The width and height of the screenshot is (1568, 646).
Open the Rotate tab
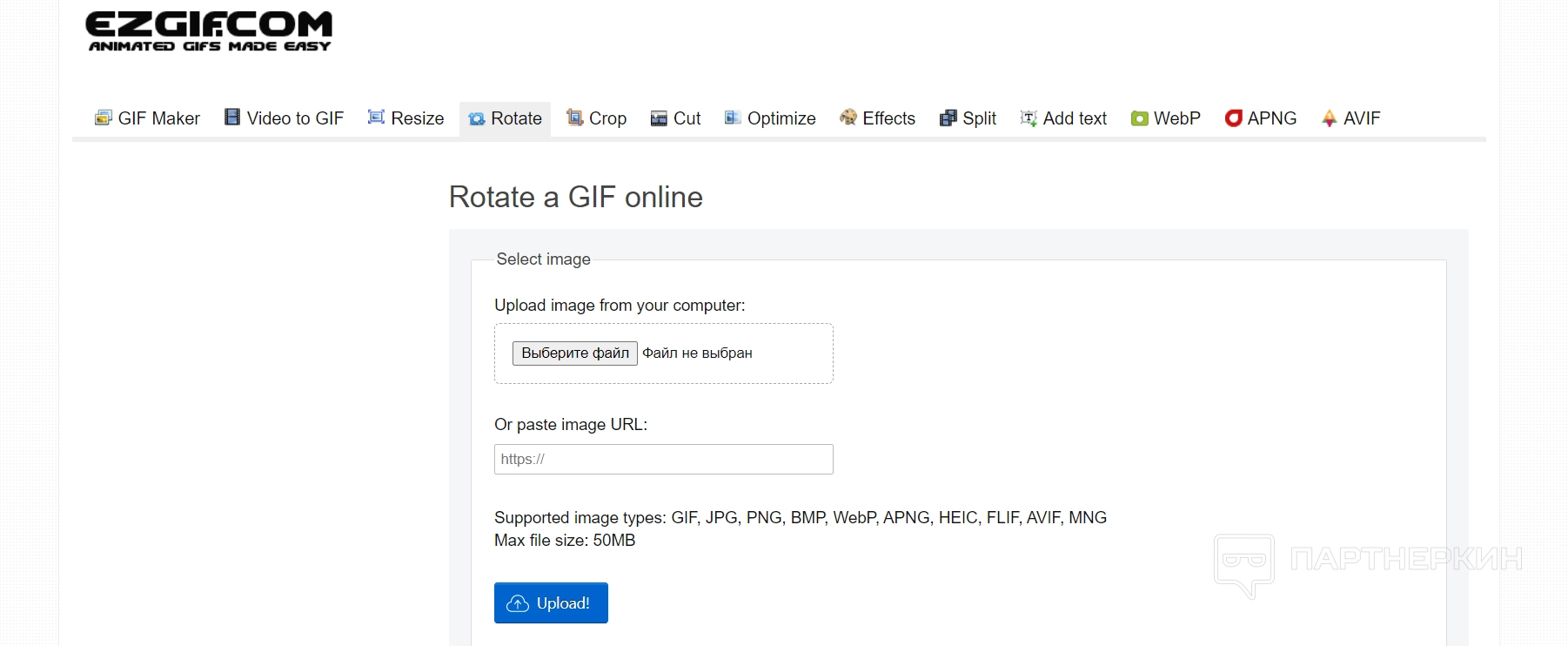(506, 118)
